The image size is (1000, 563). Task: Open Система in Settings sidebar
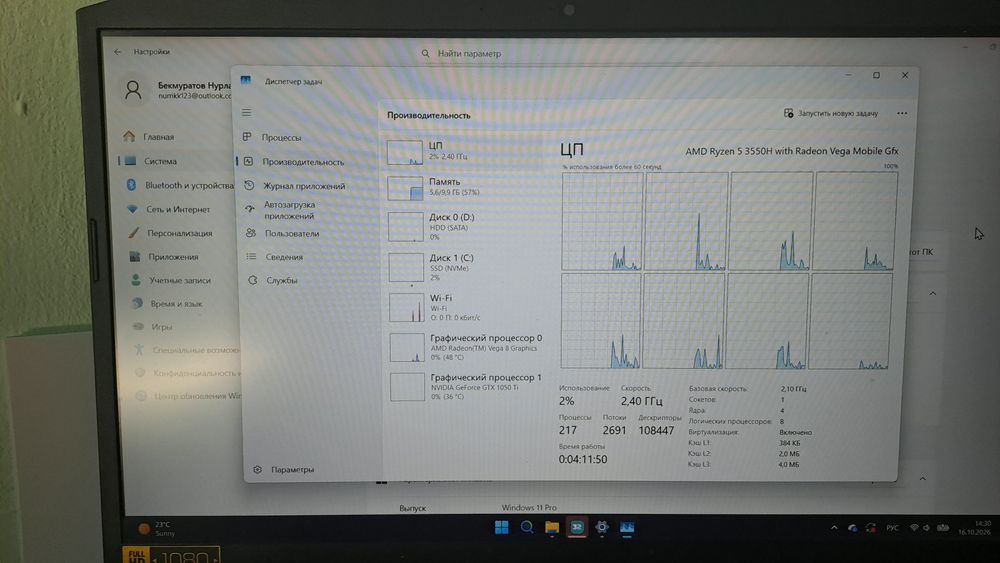[160, 161]
